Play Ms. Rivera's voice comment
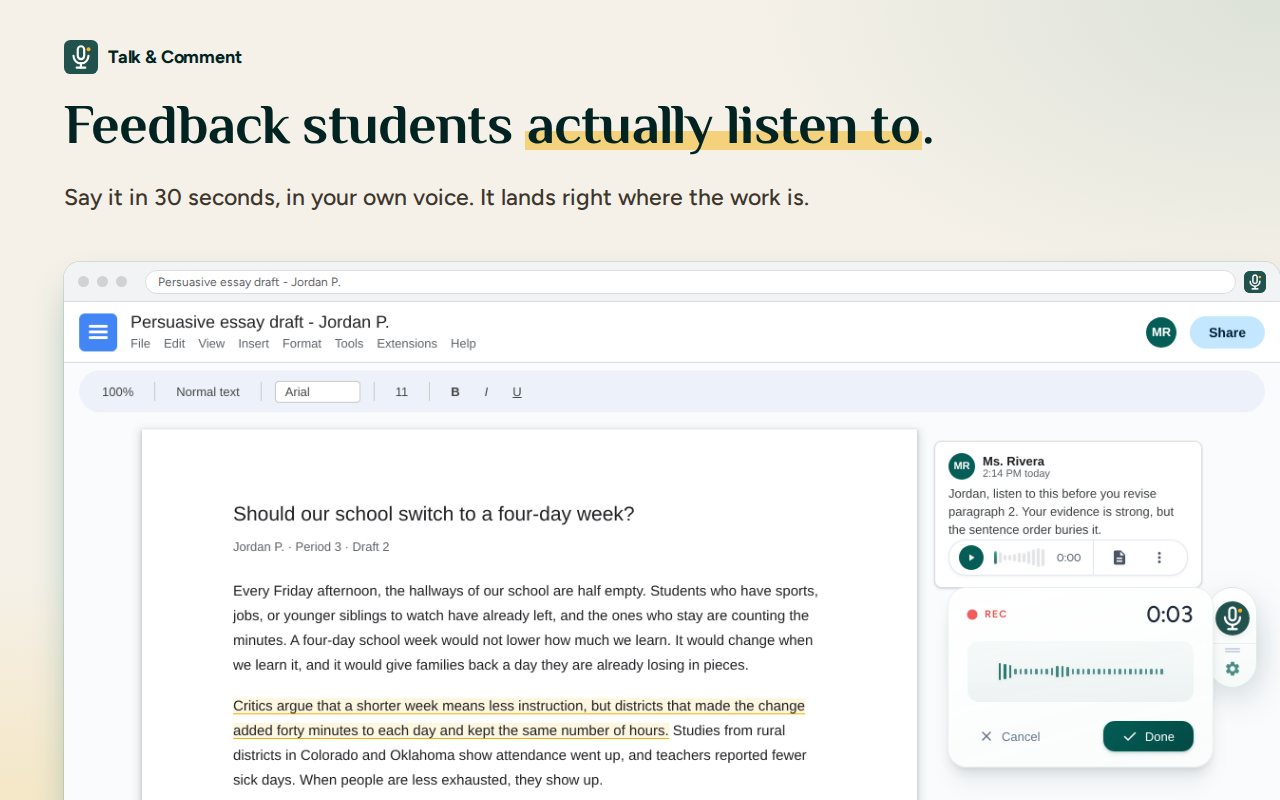 [x=971, y=558]
